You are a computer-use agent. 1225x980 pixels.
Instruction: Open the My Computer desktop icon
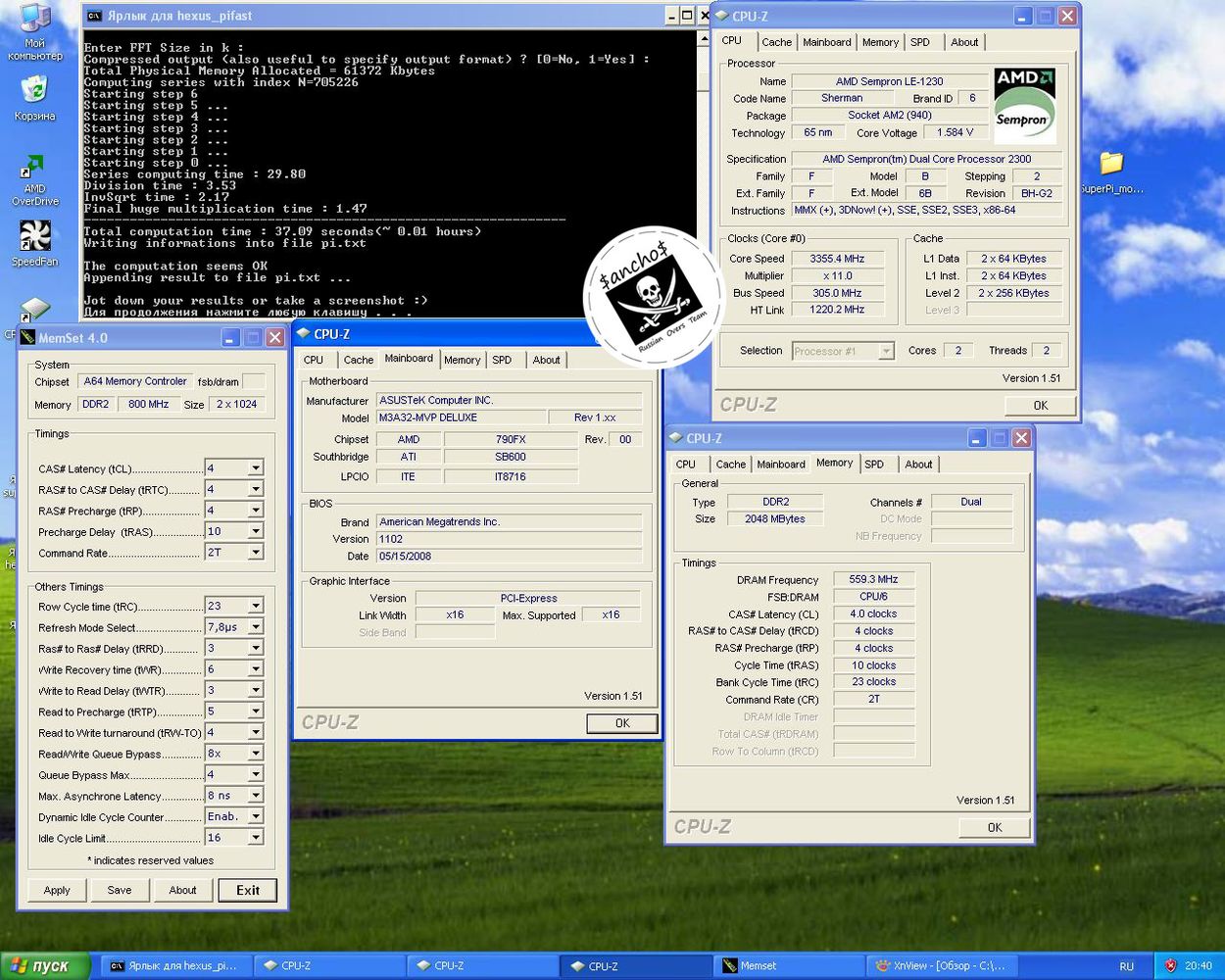(34, 31)
